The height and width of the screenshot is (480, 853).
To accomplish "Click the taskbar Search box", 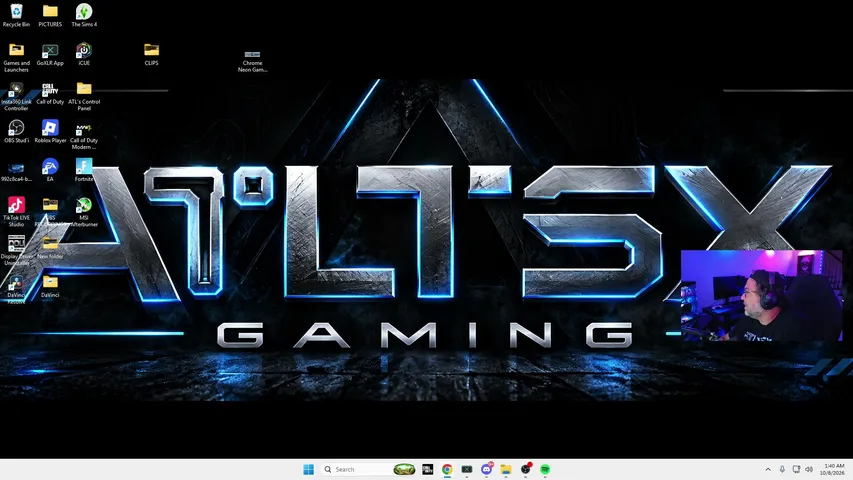I will pos(369,469).
